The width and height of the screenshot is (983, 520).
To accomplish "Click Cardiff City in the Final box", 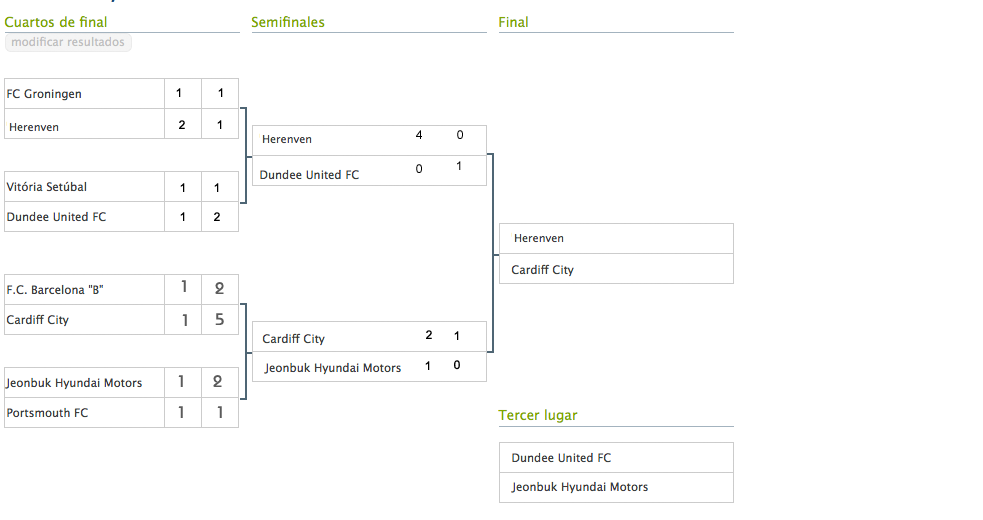I will (x=542, y=270).
